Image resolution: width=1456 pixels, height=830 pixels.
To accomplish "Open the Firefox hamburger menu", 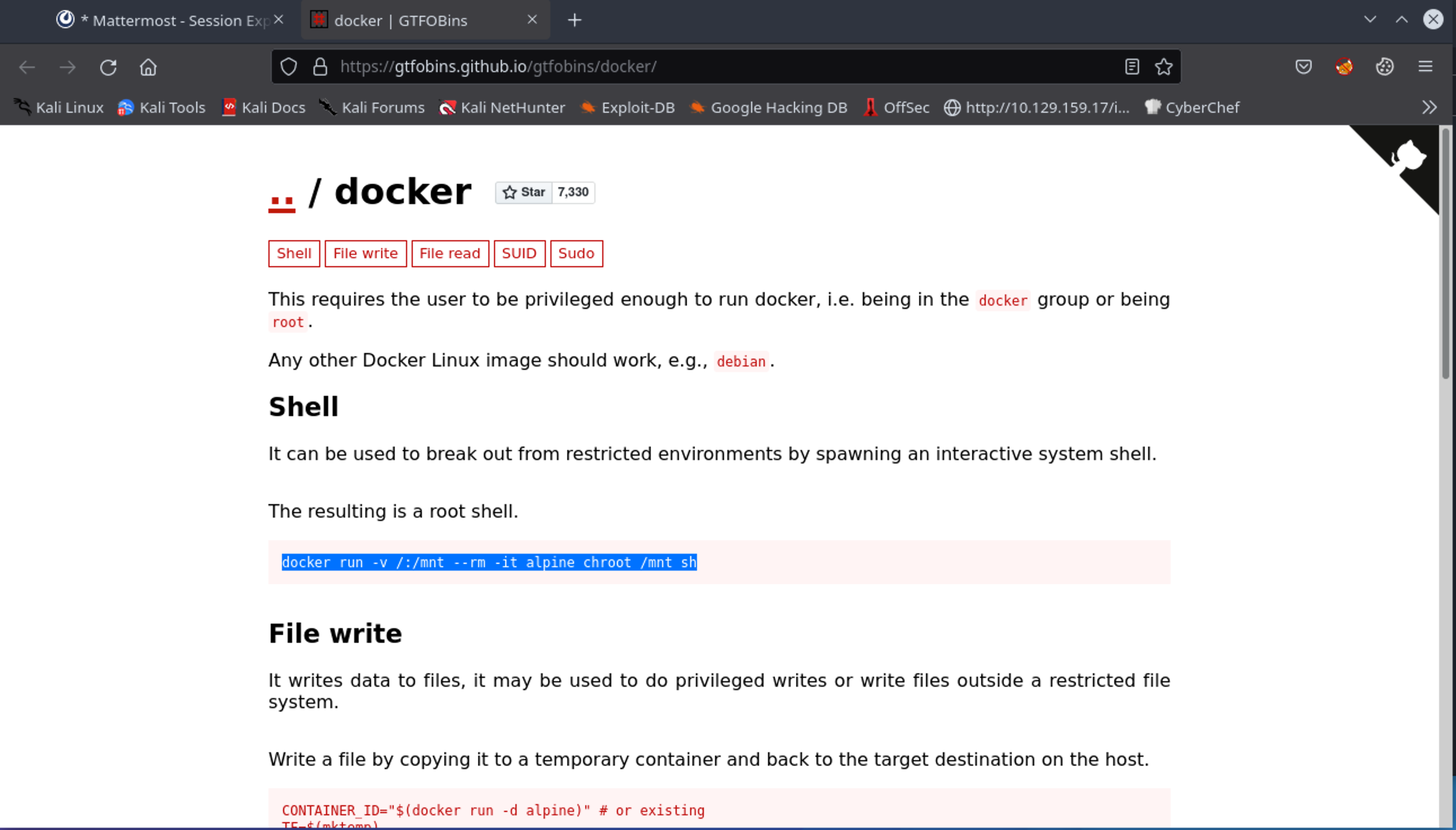I will (x=1426, y=67).
